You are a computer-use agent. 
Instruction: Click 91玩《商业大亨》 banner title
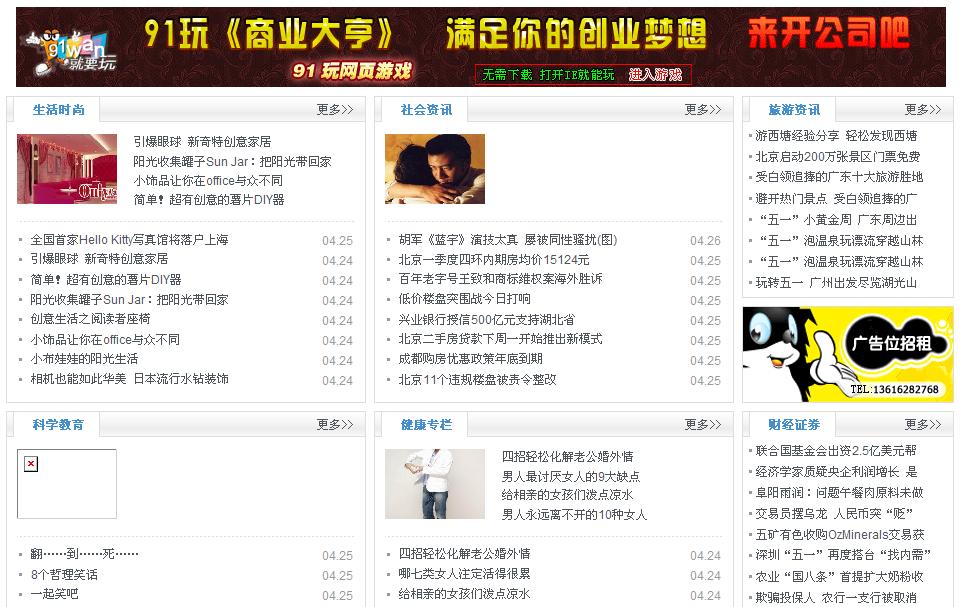click(x=267, y=33)
